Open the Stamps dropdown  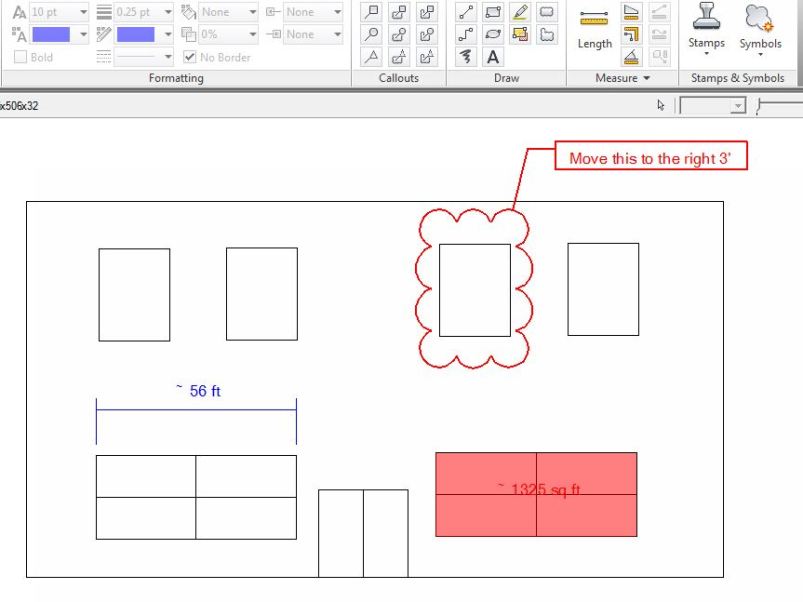pos(706,54)
